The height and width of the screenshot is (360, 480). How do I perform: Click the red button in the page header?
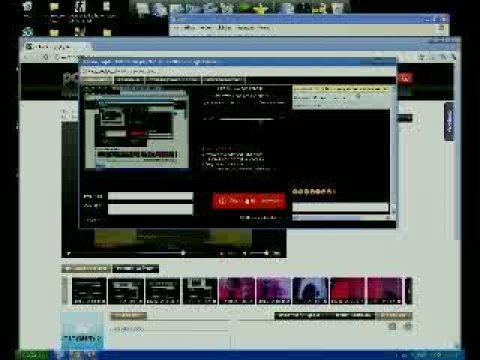(404, 79)
